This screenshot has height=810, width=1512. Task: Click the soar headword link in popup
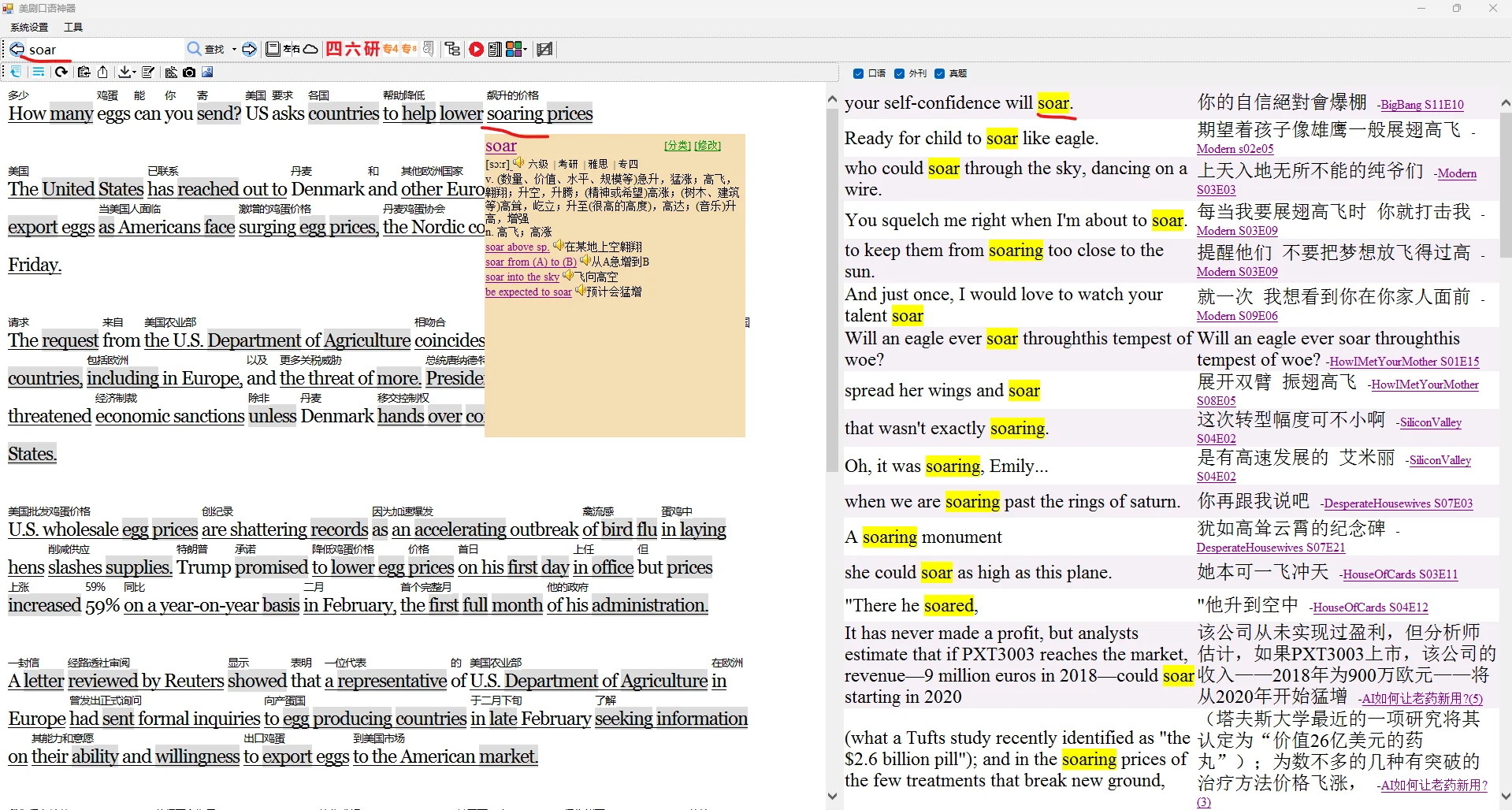(501, 146)
